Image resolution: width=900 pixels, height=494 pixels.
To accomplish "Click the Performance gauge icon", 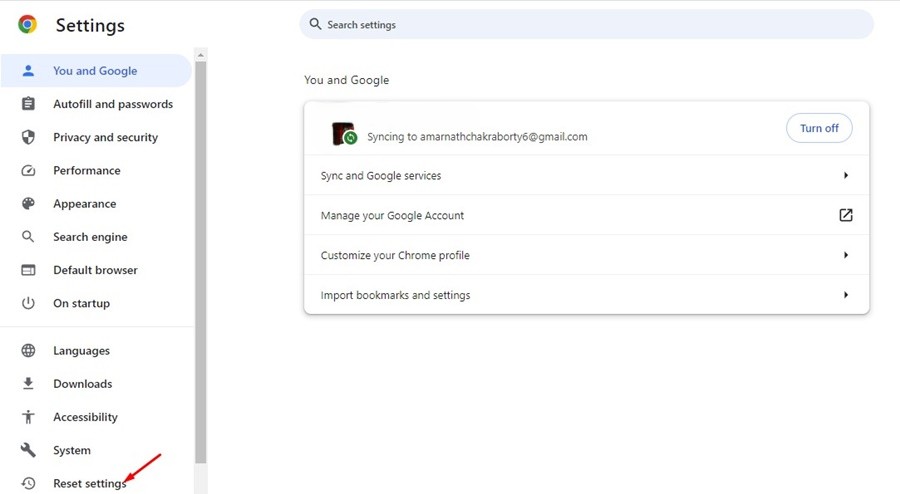I will tap(28, 170).
